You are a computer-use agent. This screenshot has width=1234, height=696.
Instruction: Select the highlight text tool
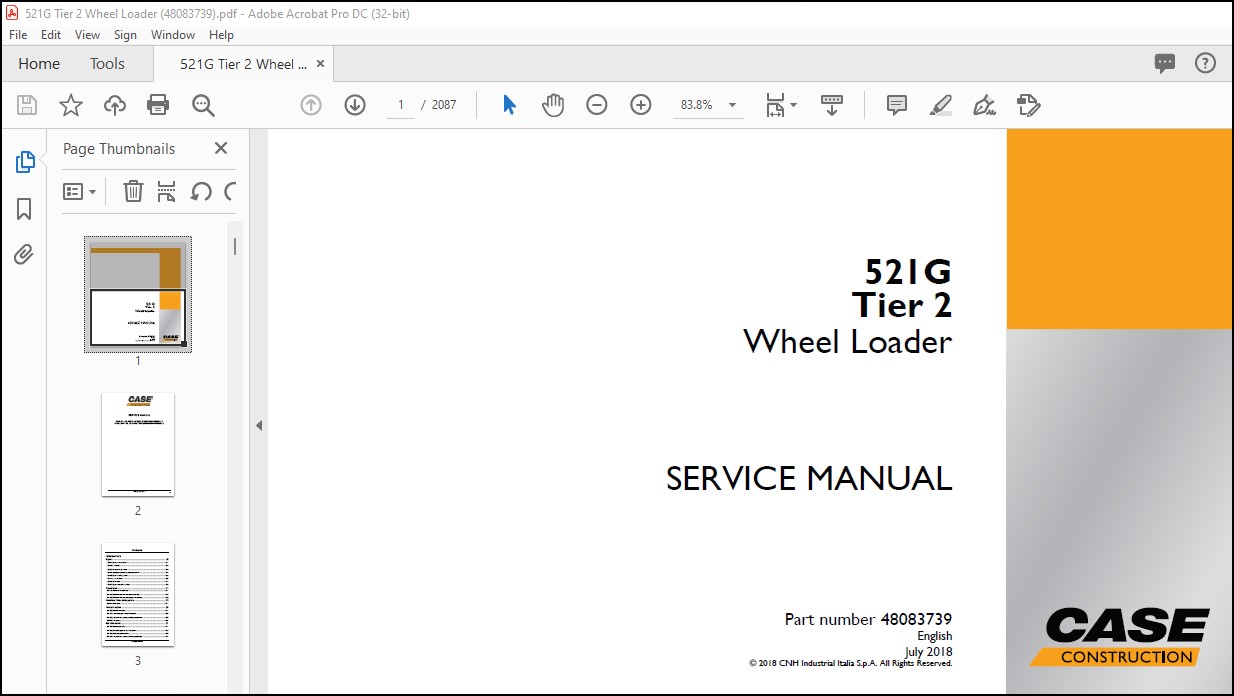click(941, 105)
